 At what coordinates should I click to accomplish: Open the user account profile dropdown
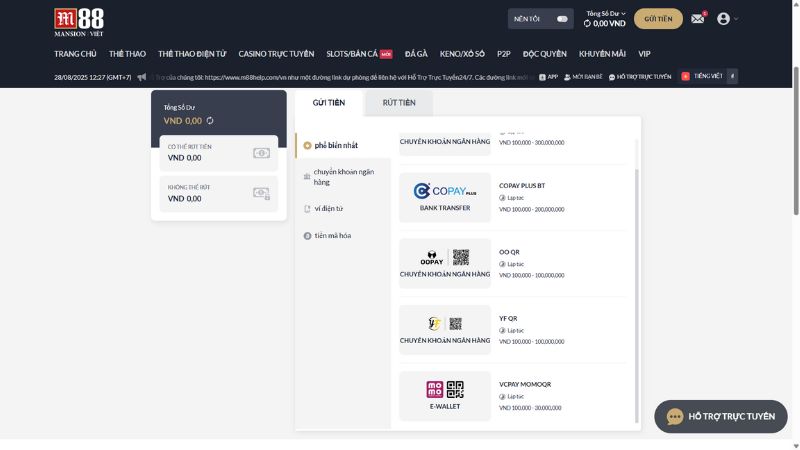727,19
